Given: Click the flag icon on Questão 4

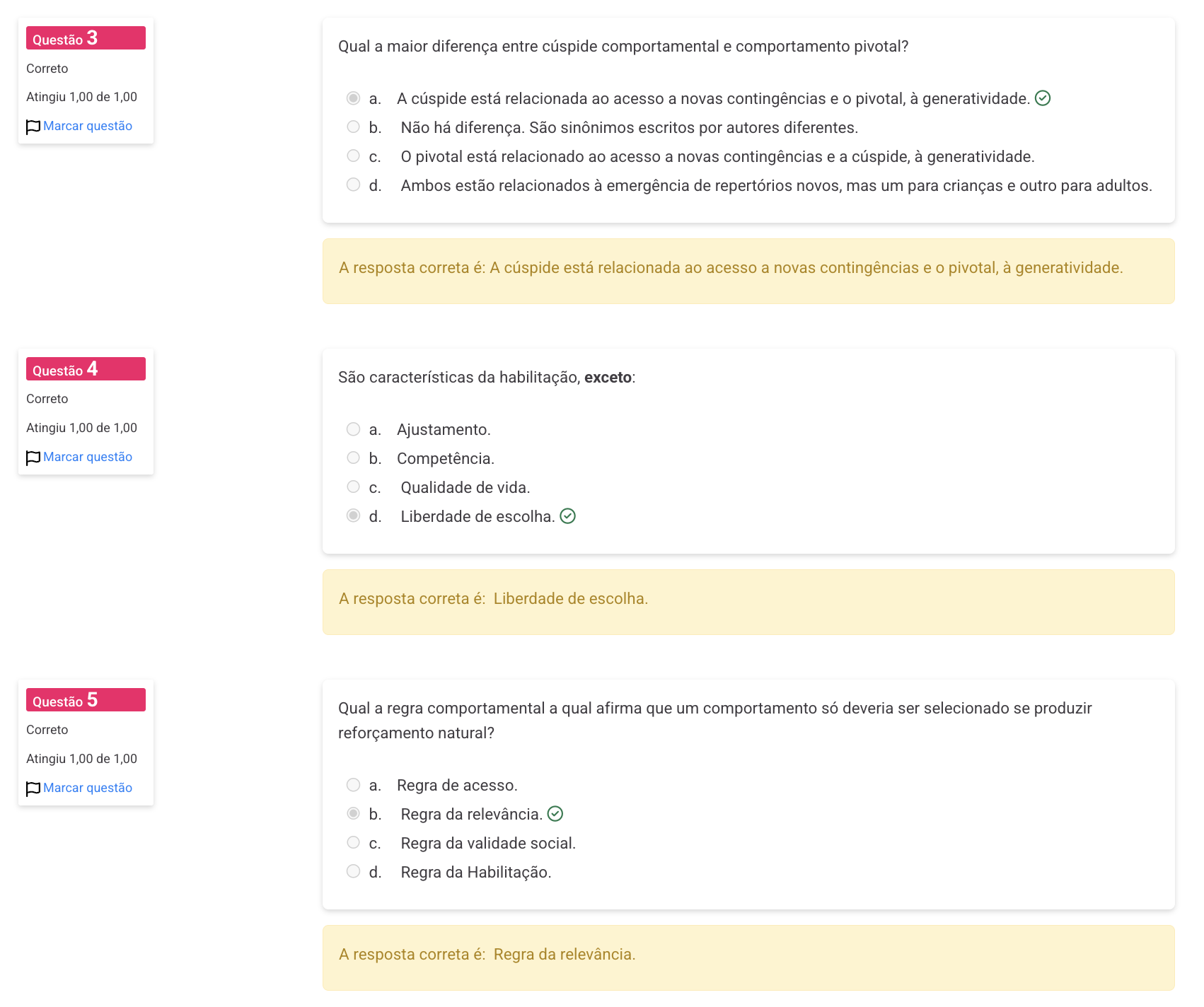Looking at the screenshot, I should 33,458.
